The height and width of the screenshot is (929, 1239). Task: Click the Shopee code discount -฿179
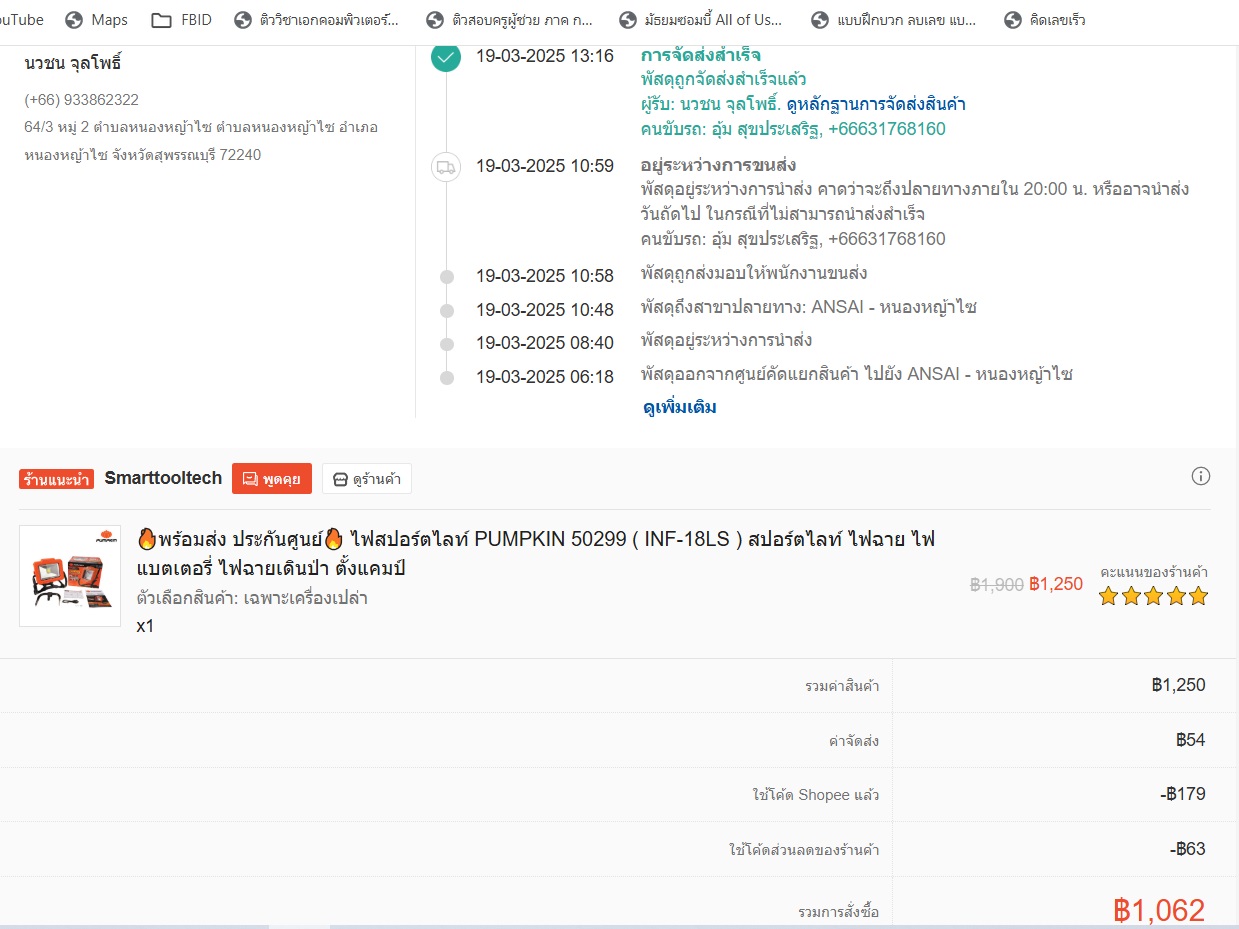tap(1183, 794)
